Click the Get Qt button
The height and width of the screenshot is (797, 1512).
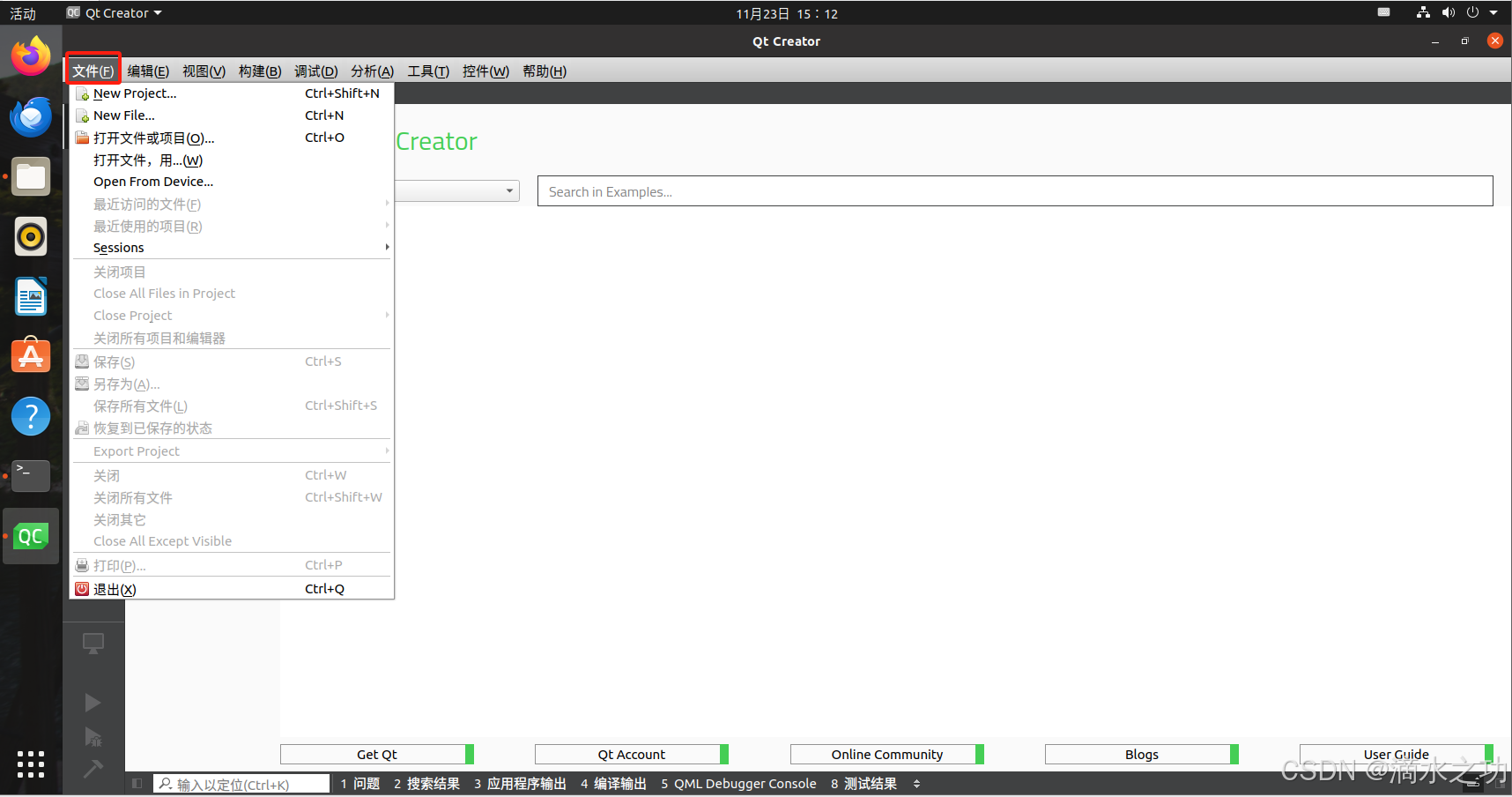pyautogui.click(x=377, y=755)
